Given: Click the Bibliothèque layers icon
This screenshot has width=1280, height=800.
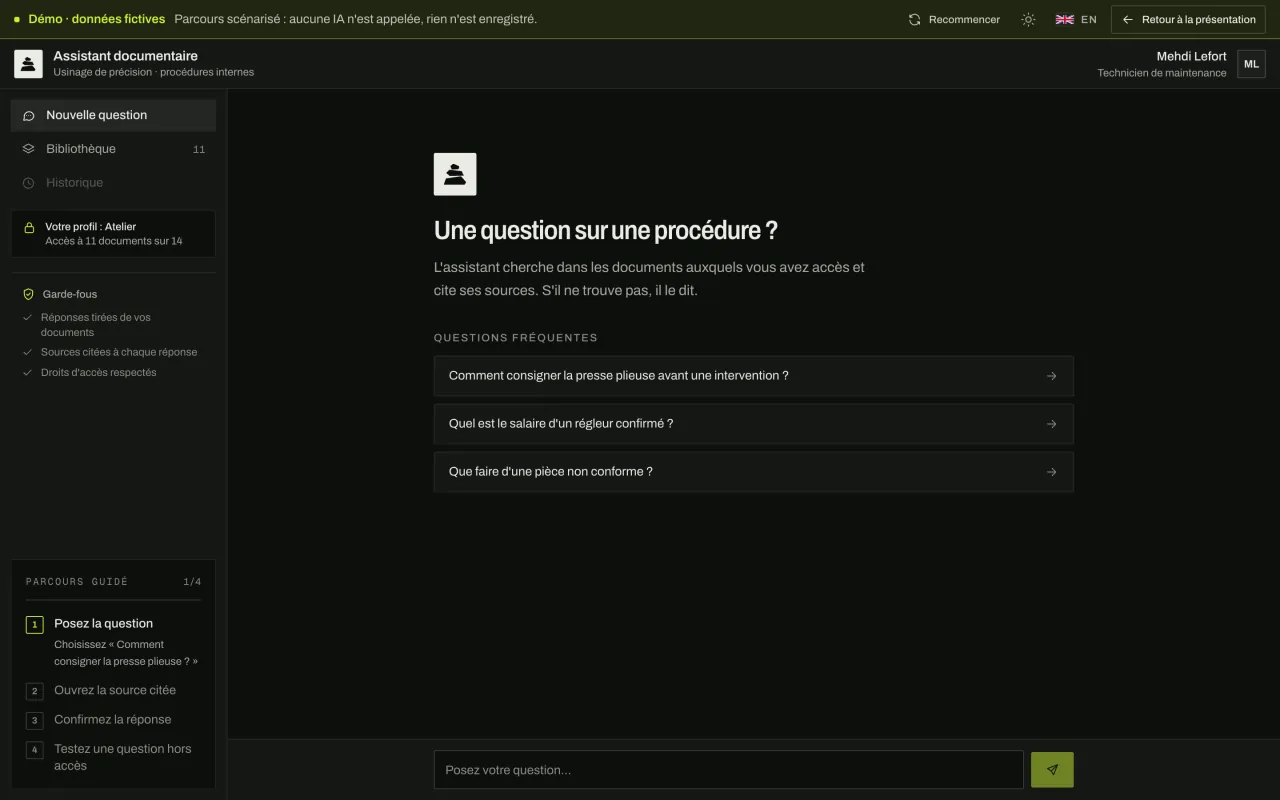Looking at the screenshot, I should pos(29,149).
